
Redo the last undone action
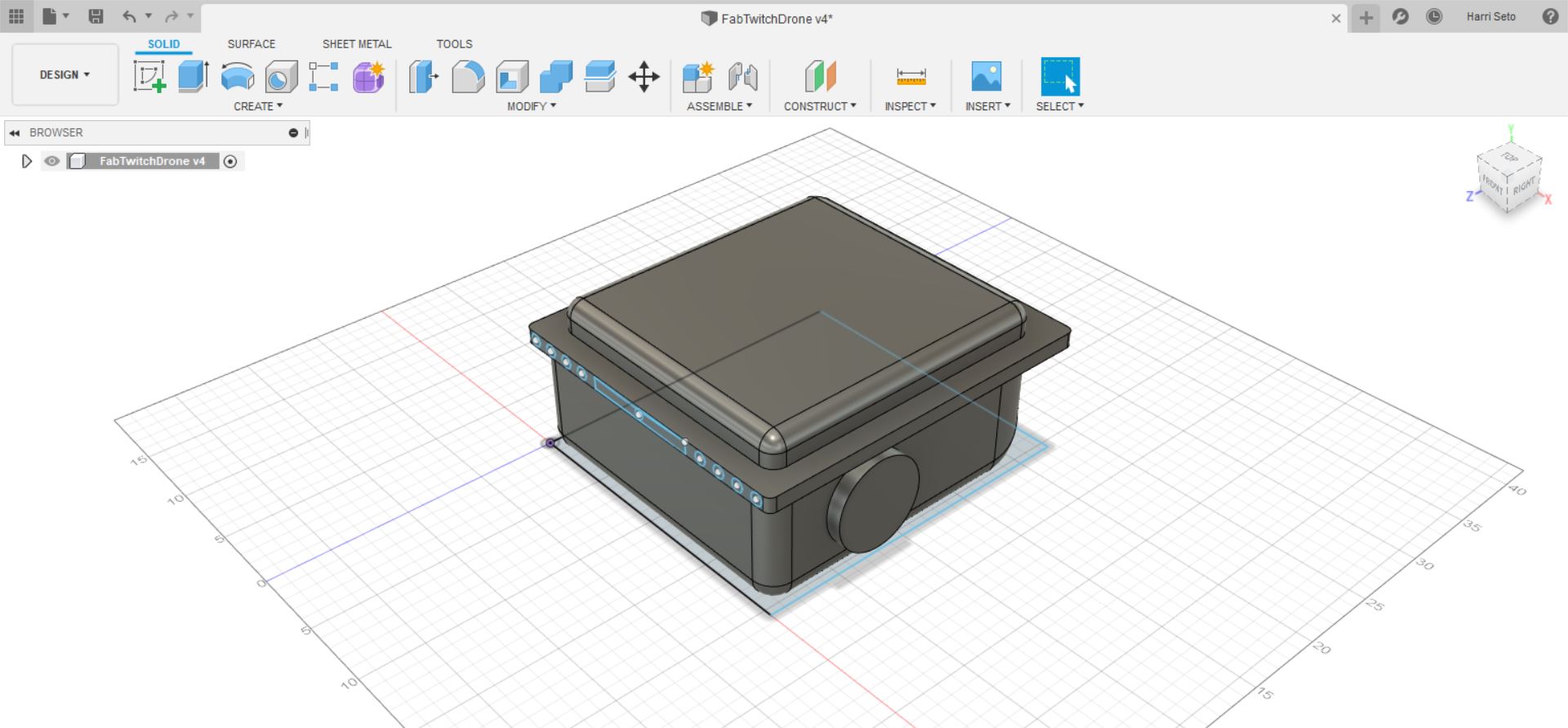[x=171, y=16]
